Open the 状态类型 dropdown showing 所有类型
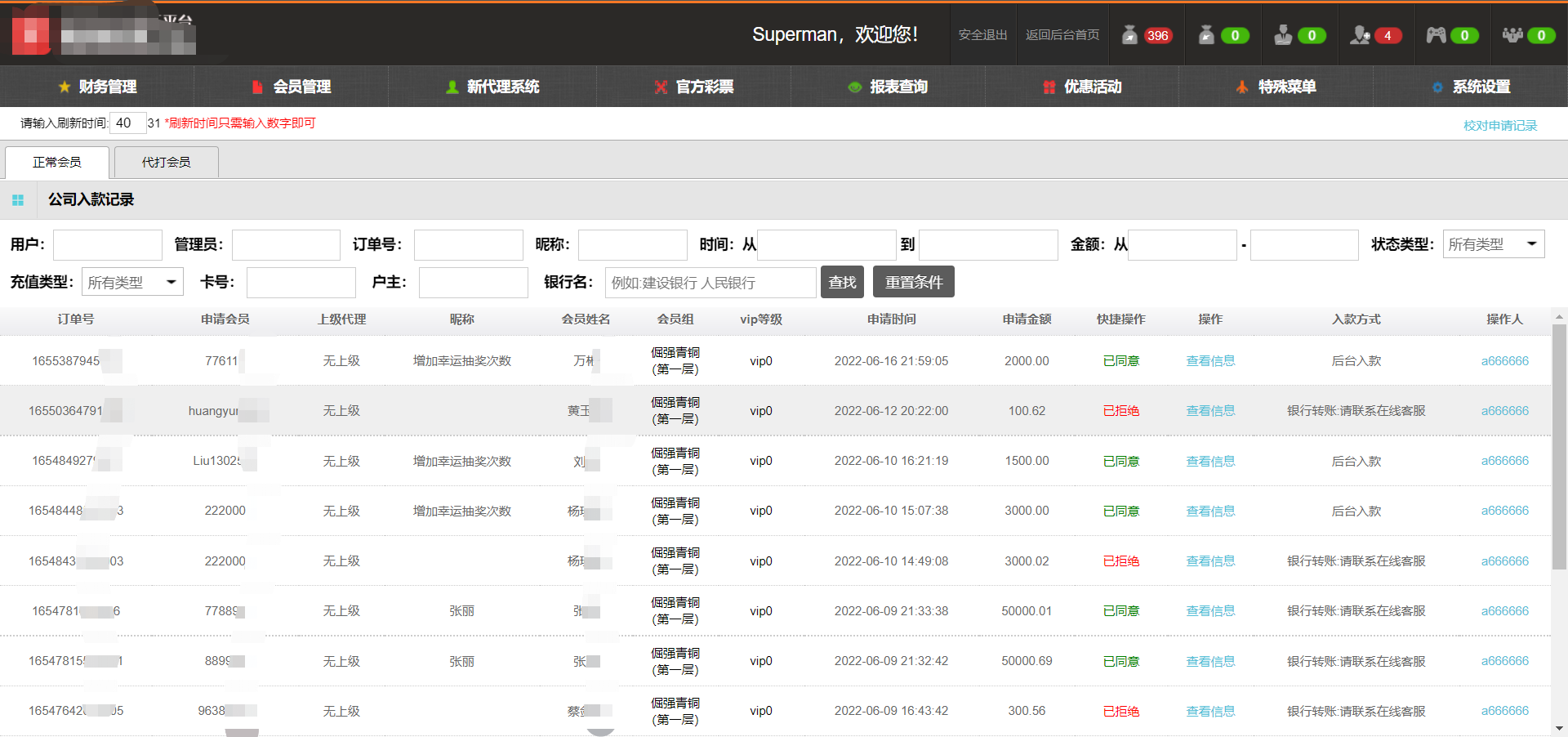Image resolution: width=1568 pixels, height=737 pixels. click(1493, 243)
